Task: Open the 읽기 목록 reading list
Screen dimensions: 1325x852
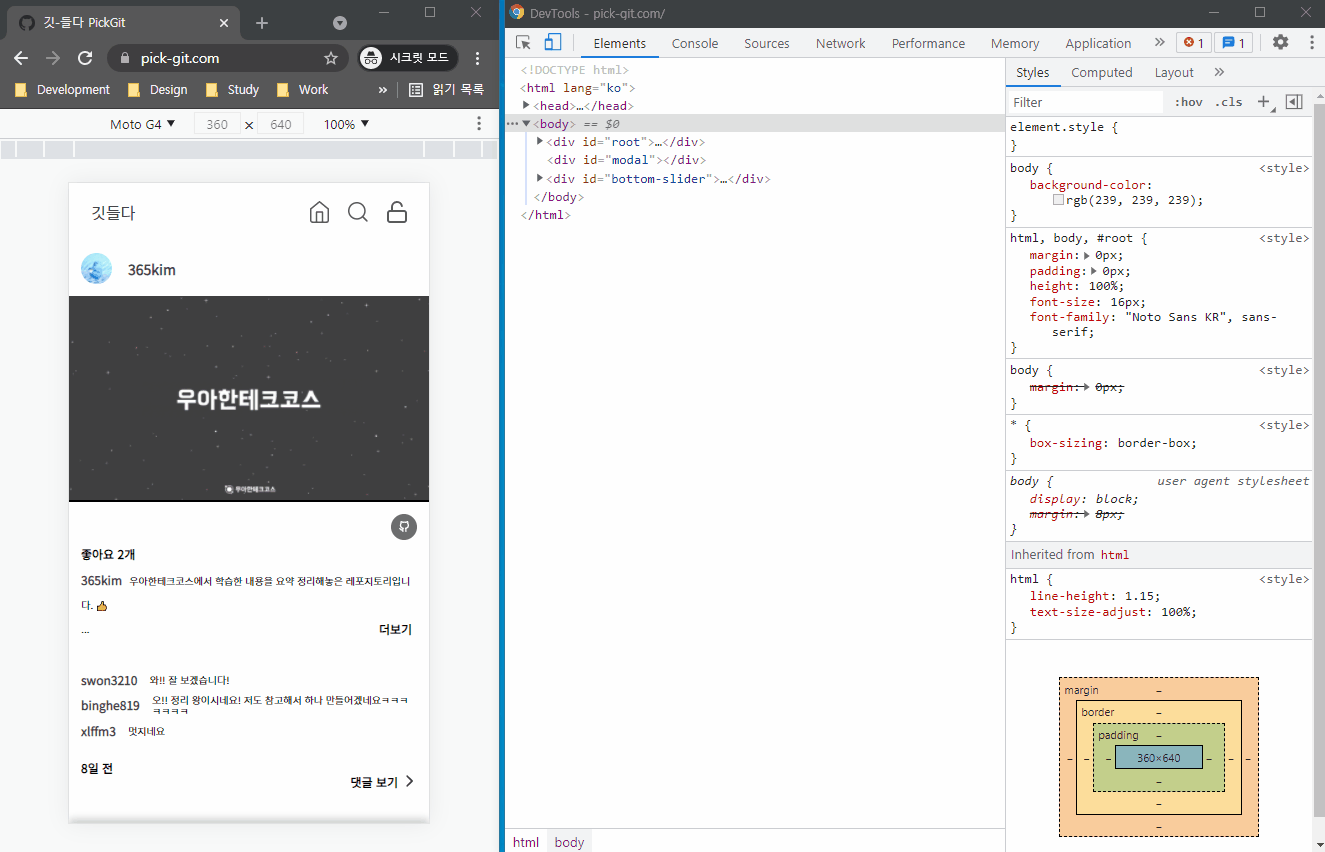Action: click(x=446, y=89)
